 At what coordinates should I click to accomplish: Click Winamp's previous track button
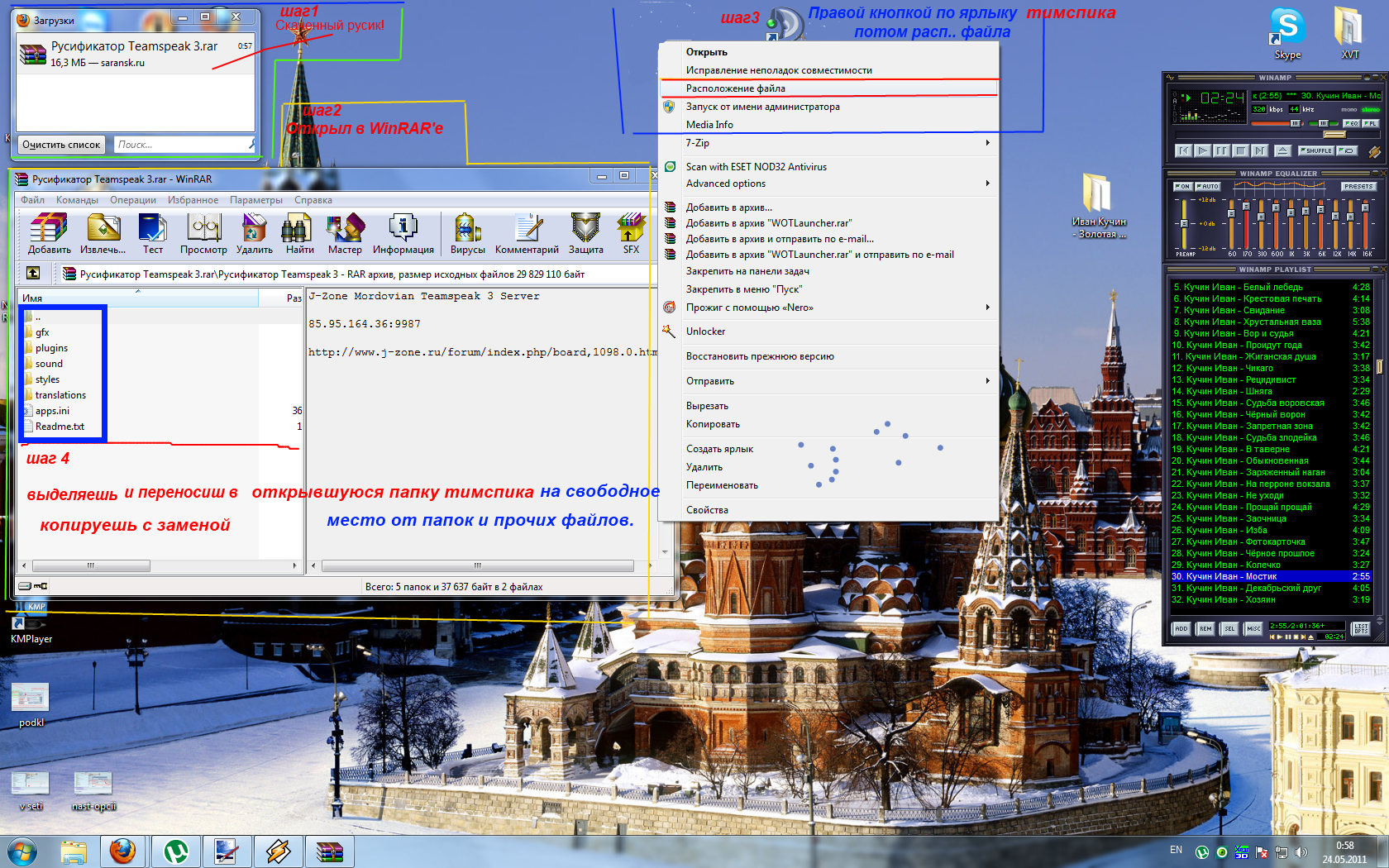click(1183, 150)
